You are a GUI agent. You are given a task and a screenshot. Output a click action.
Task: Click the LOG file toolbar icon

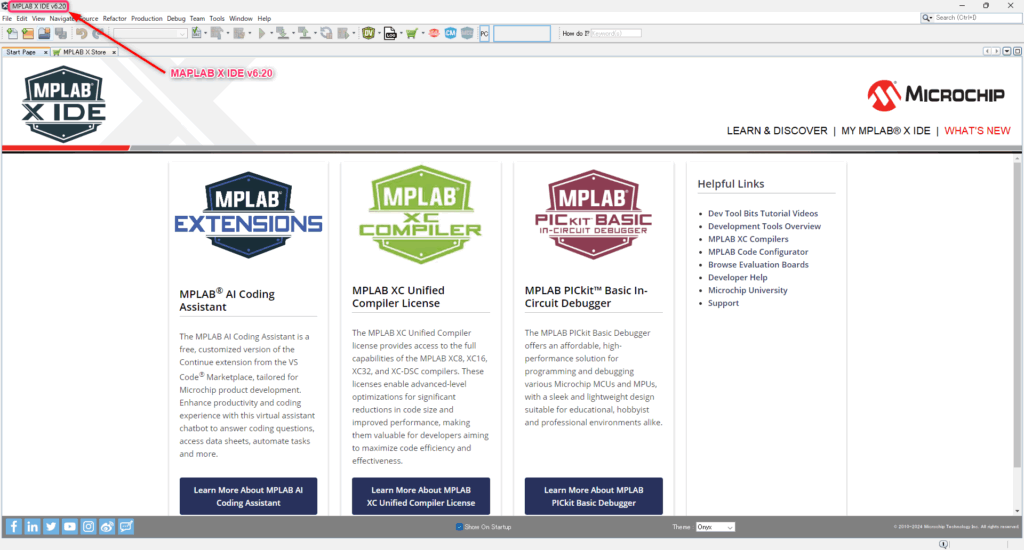click(390, 33)
